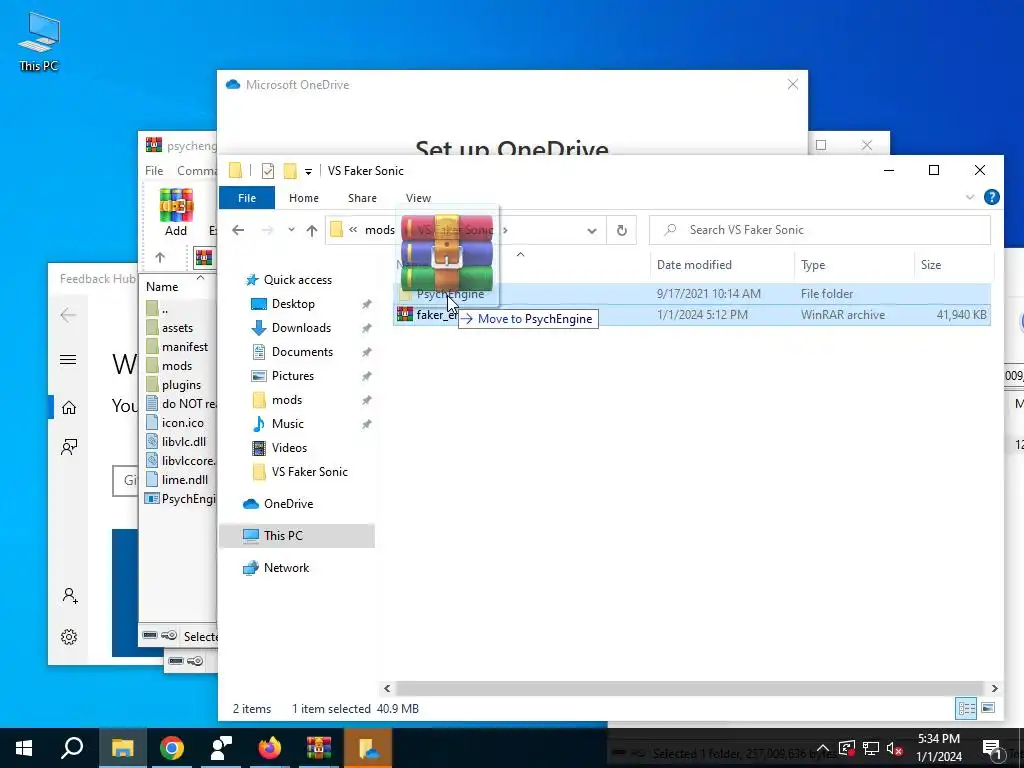Open Pictures in navigation pane

[292, 376]
